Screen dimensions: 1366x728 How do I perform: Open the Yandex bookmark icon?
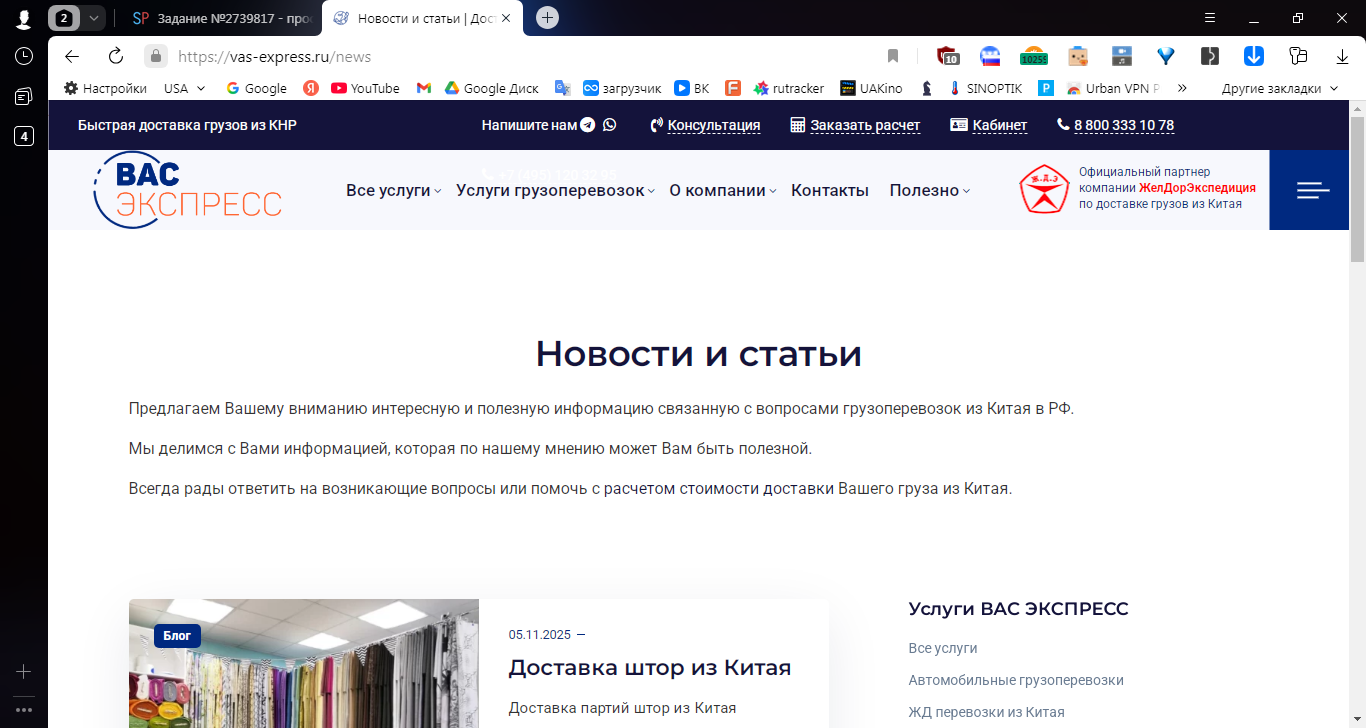(x=311, y=88)
